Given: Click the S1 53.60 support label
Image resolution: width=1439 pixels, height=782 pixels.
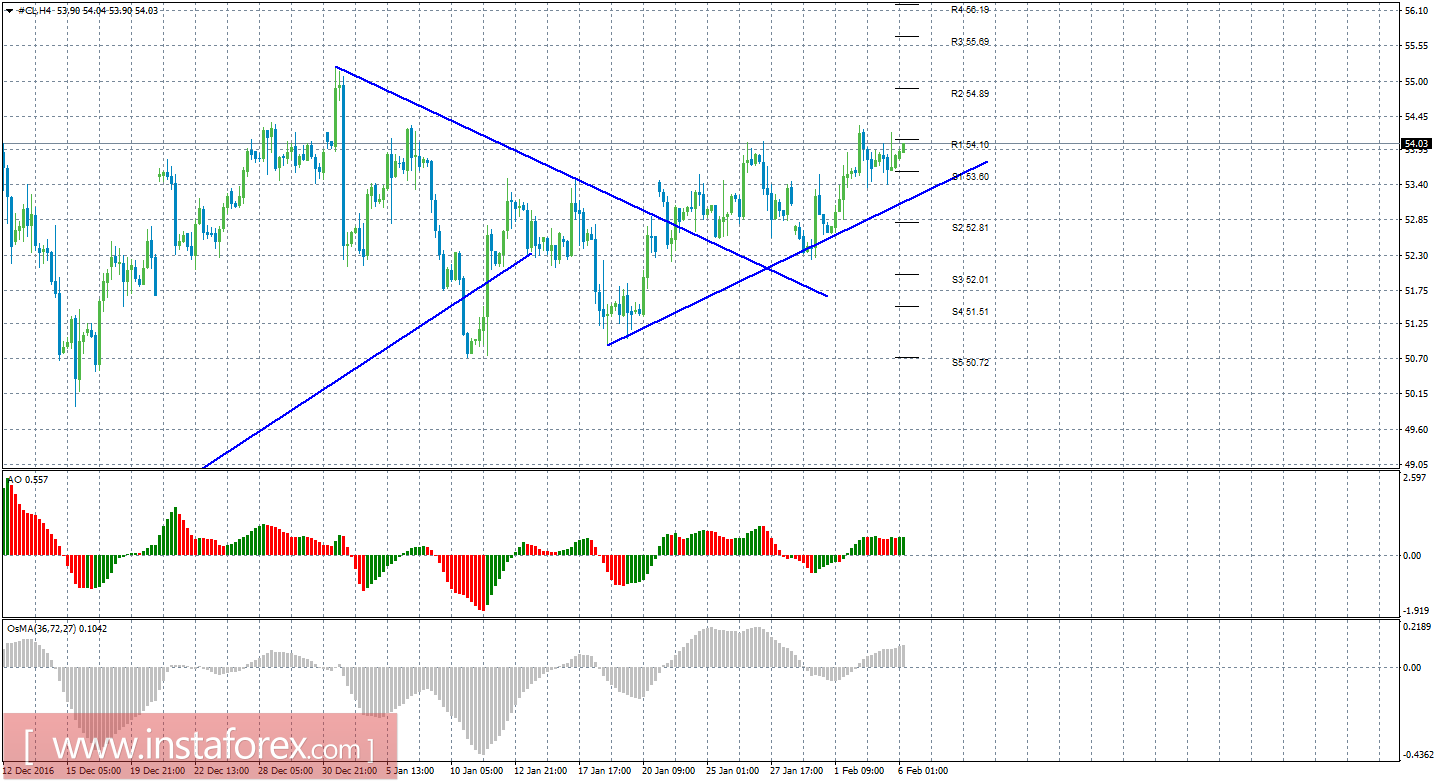Looking at the screenshot, I should (970, 176).
